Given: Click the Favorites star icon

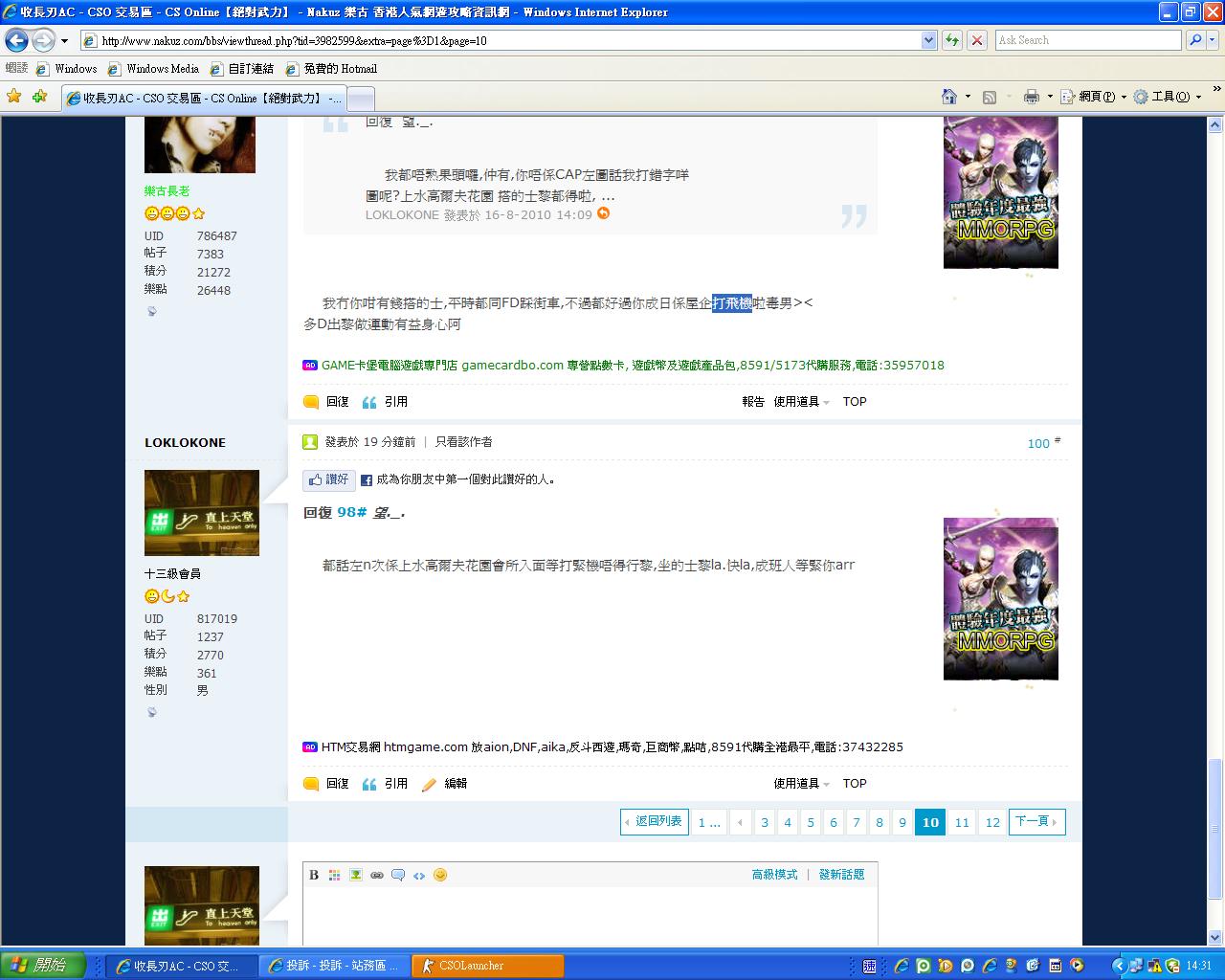Looking at the screenshot, I should click(x=13, y=96).
